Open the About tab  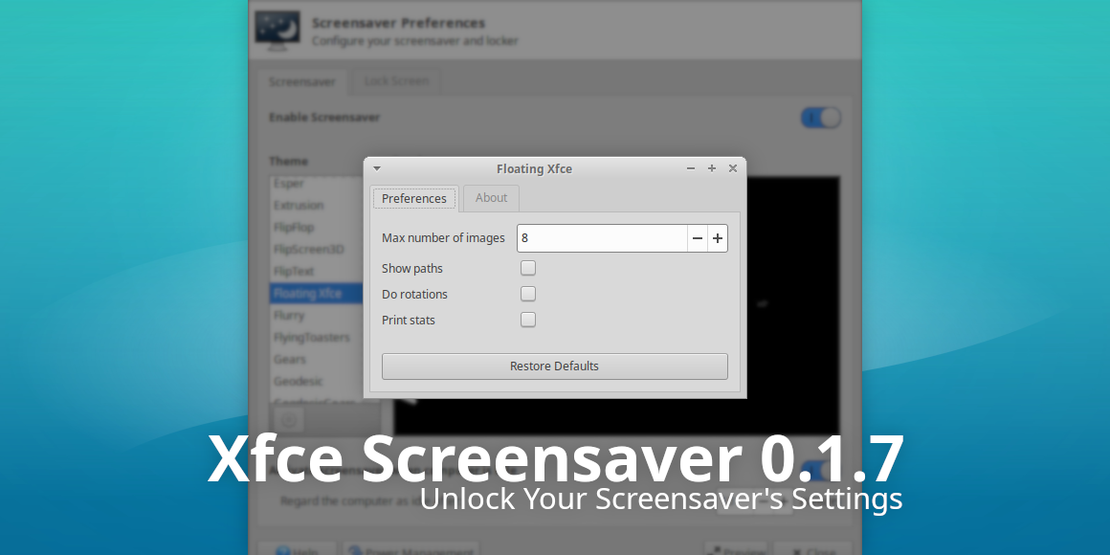click(491, 198)
